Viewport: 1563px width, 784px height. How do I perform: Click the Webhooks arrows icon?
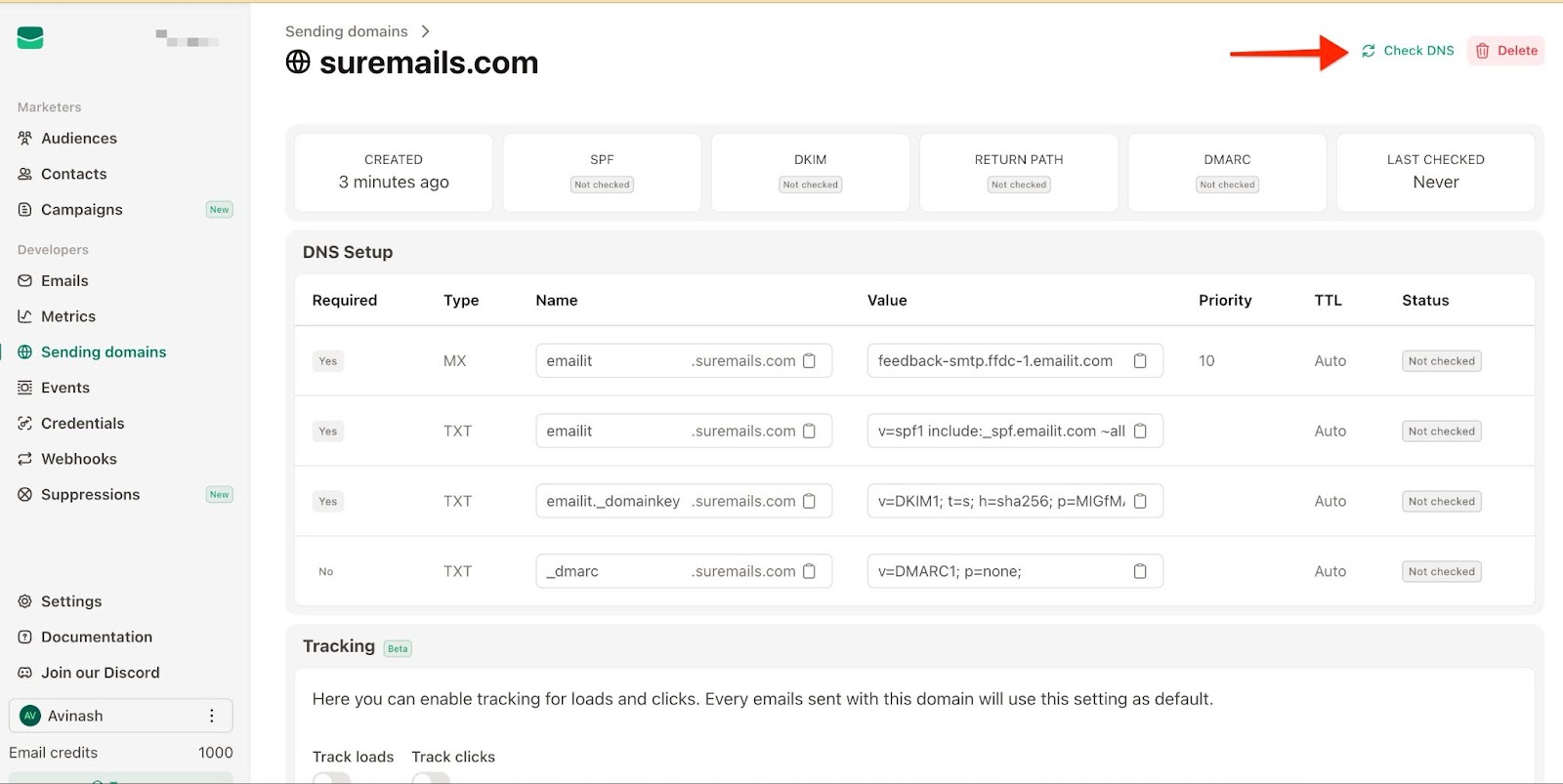click(x=25, y=459)
